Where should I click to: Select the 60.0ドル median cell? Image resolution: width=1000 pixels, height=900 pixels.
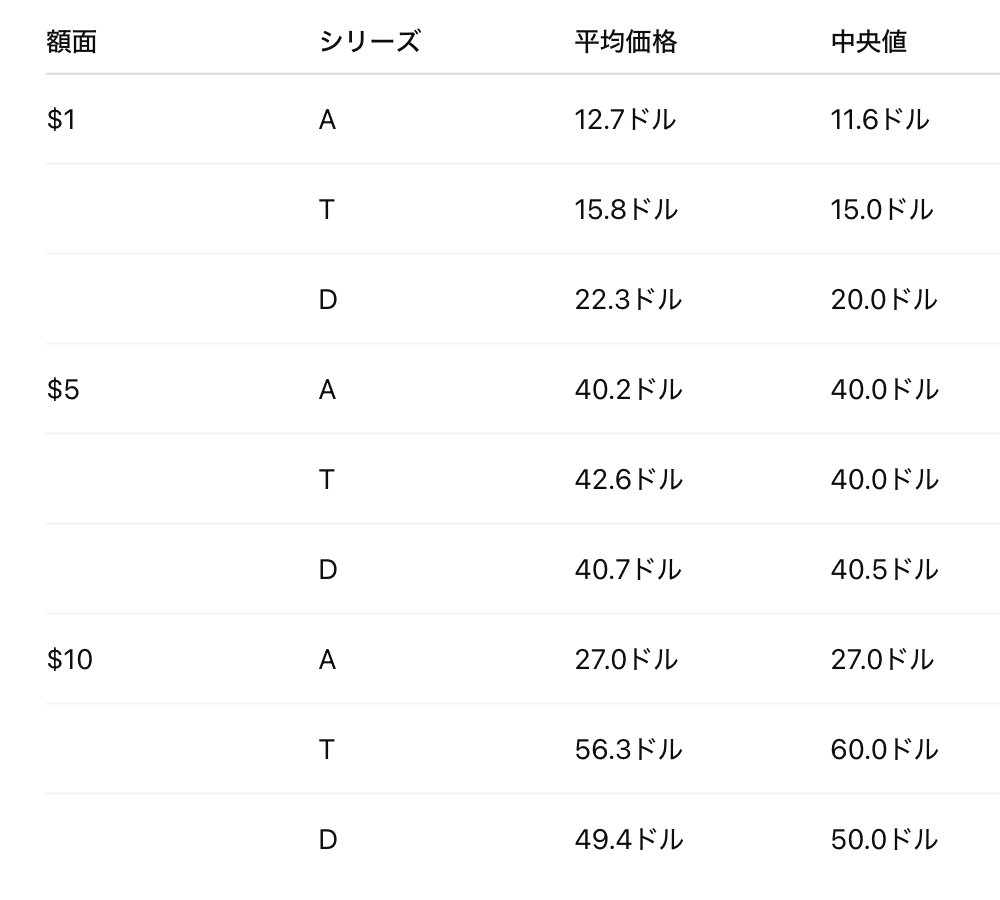pos(884,750)
